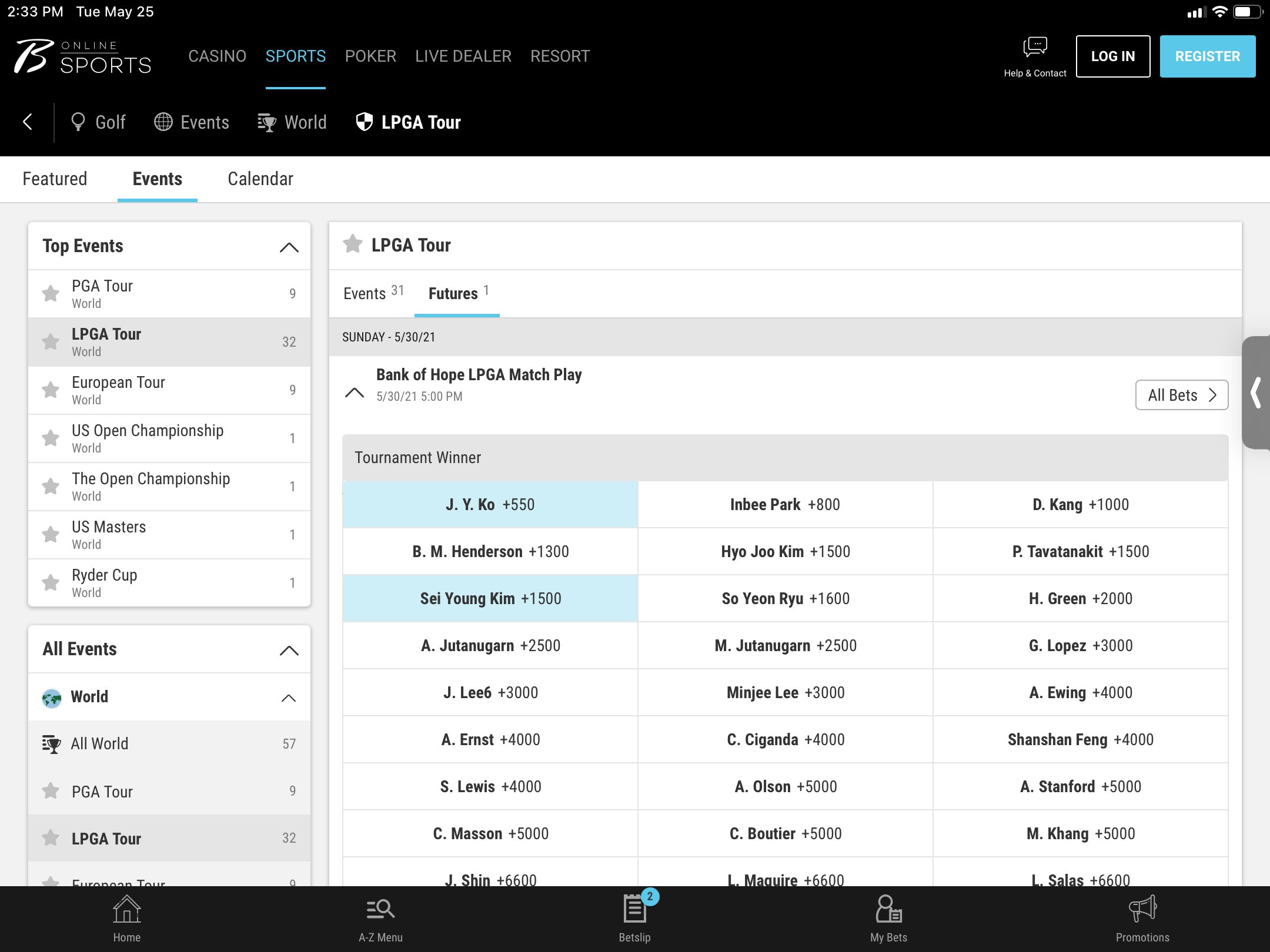Expand the side panel handle on right edge
1270x952 pixels.
pyautogui.click(x=1256, y=393)
